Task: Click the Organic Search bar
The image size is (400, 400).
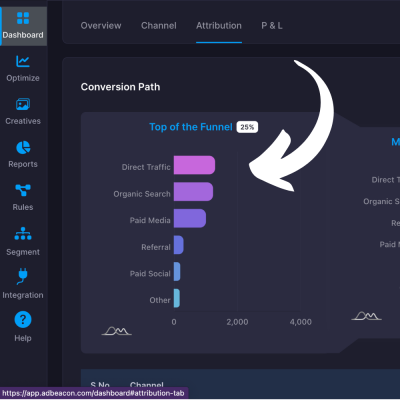Action: coord(193,192)
